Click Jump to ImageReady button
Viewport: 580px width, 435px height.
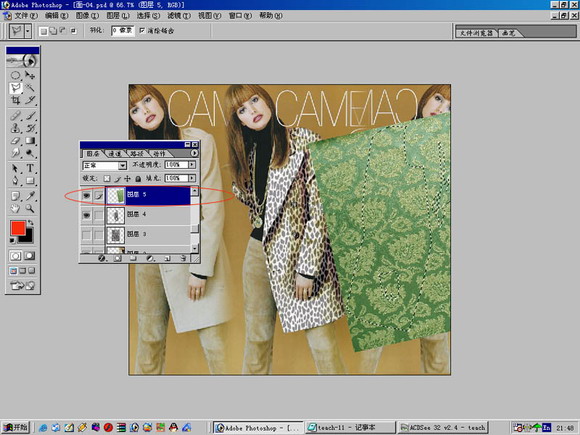click(22, 286)
